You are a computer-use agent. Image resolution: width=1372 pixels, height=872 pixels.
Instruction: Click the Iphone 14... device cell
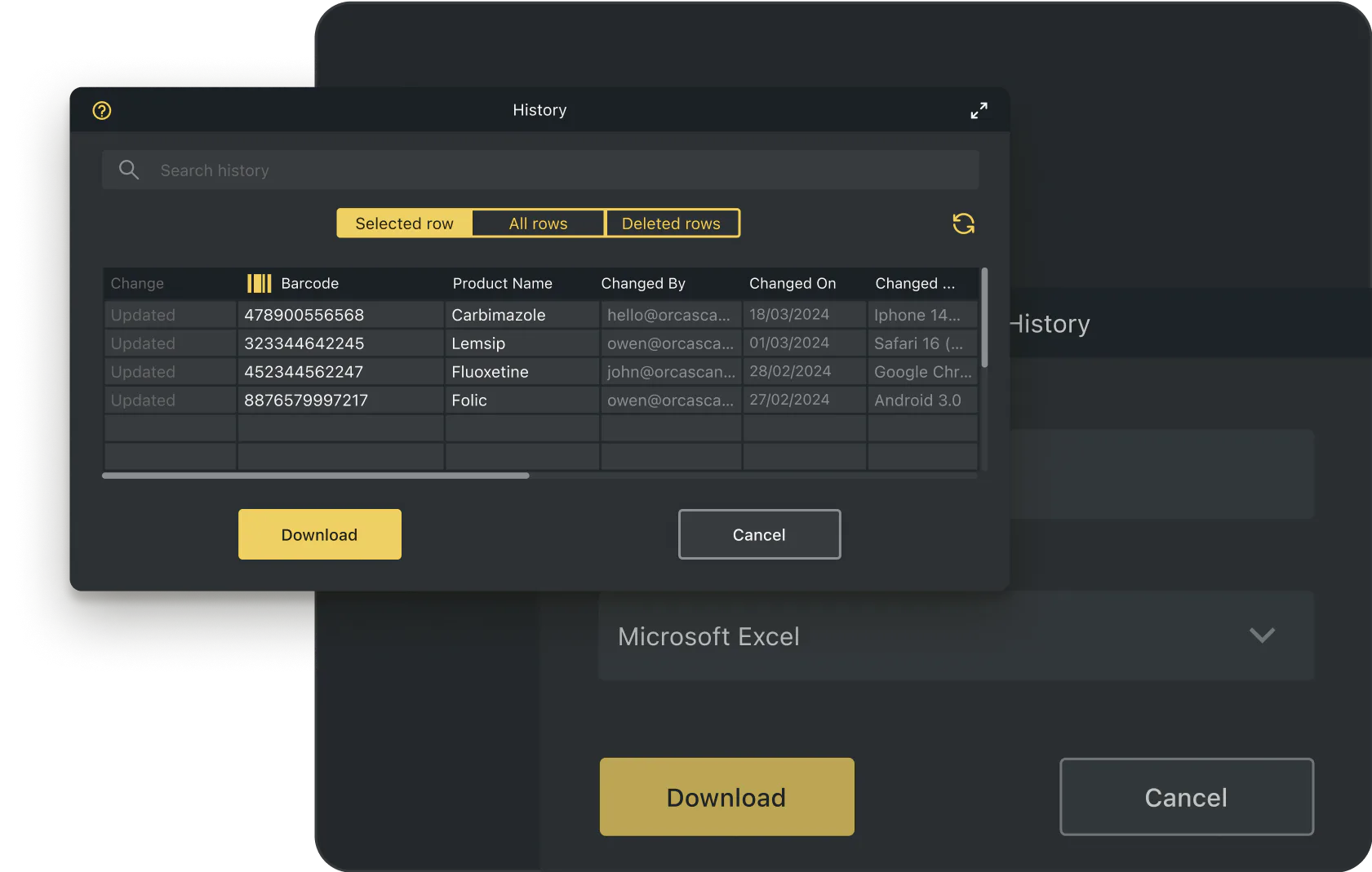(x=922, y=315)
